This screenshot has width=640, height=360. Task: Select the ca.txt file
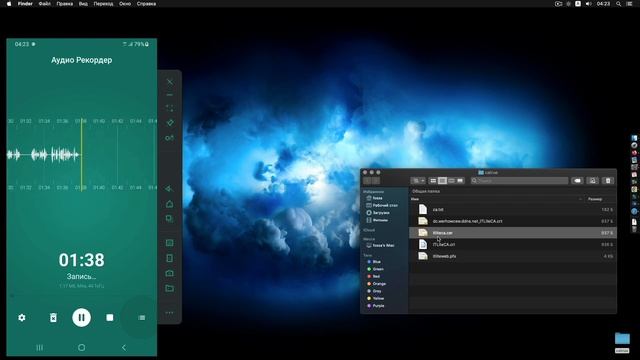click(513, 209)
